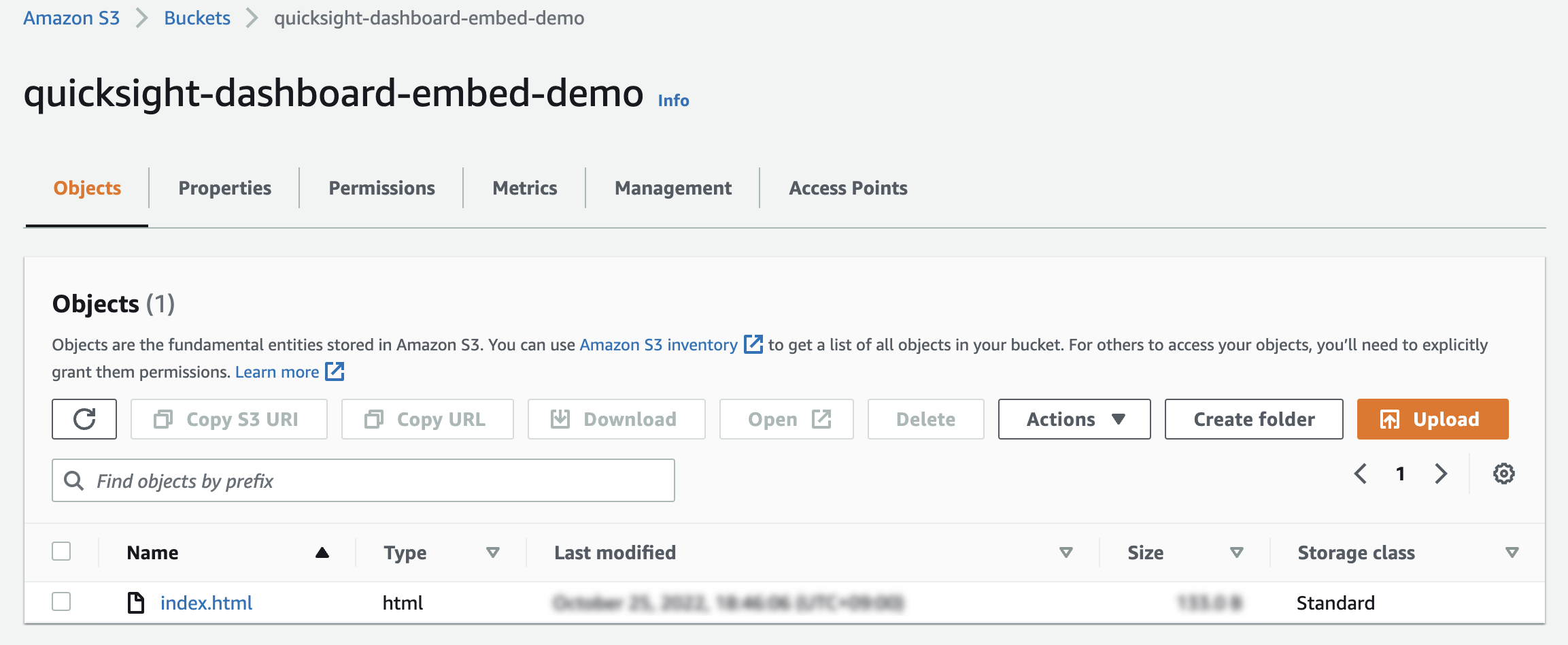Click the search magnifier icon
The width and height of the screenshot is (1568, 645).
tap(73, 481)
